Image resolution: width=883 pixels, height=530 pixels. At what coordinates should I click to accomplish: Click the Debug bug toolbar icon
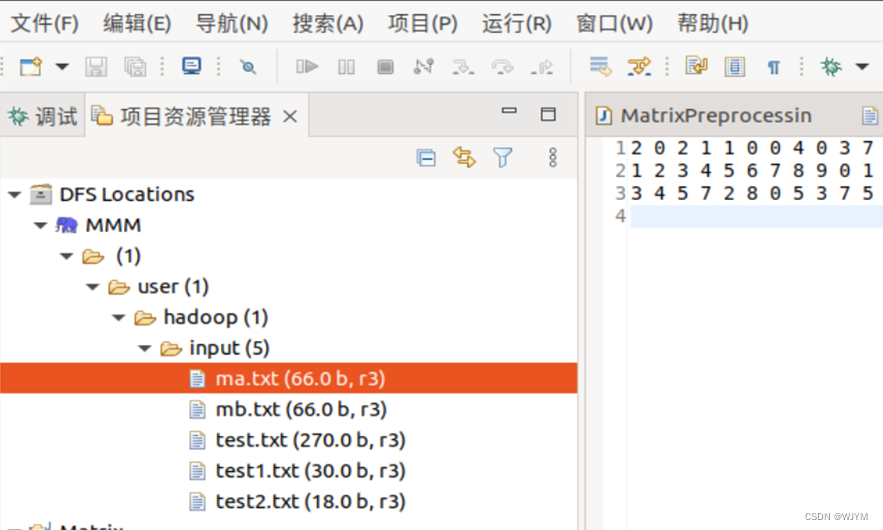(x=831, y=66)
